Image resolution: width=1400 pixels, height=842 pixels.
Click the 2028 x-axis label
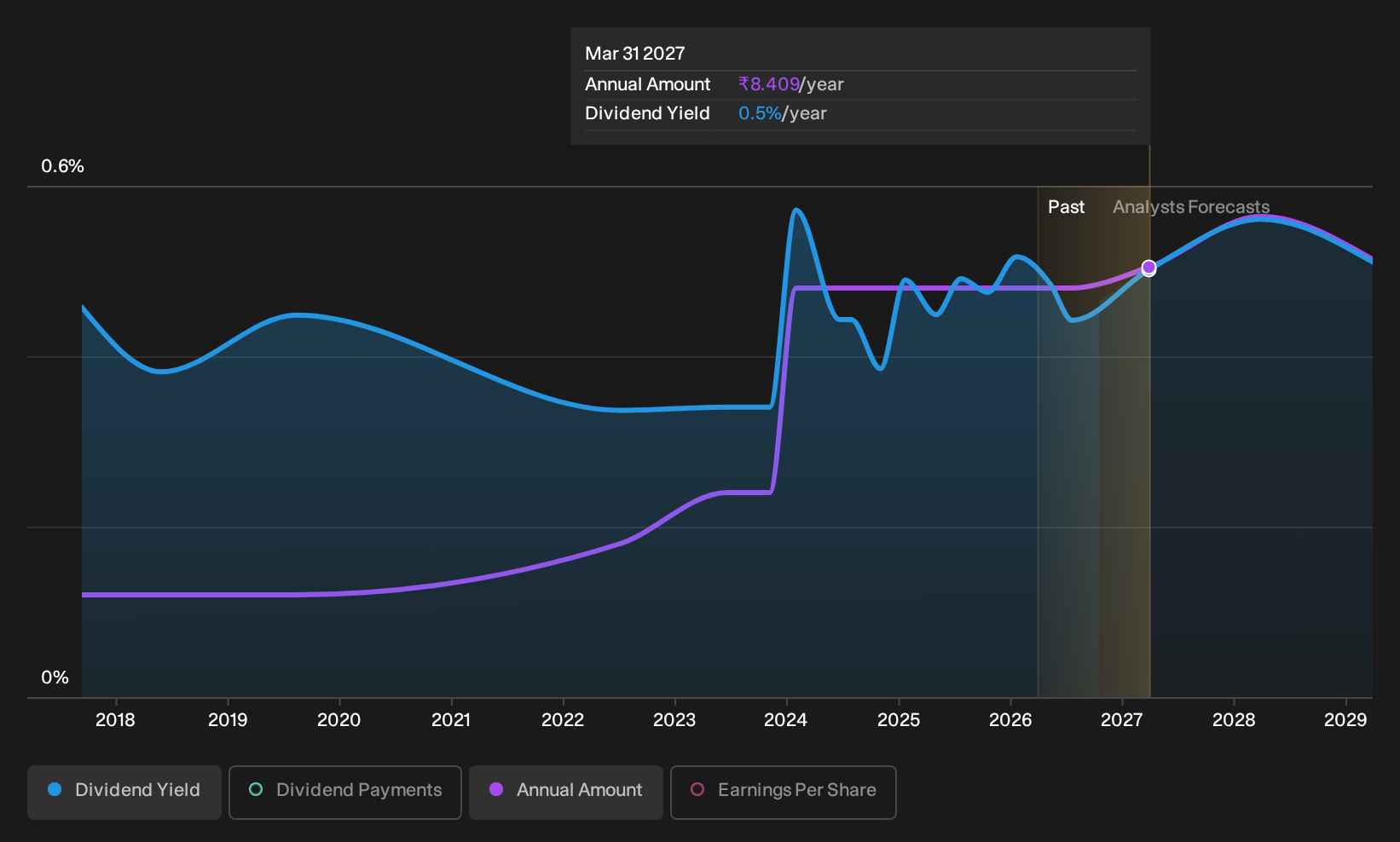pyautogui.click(x=1234, y=720)
